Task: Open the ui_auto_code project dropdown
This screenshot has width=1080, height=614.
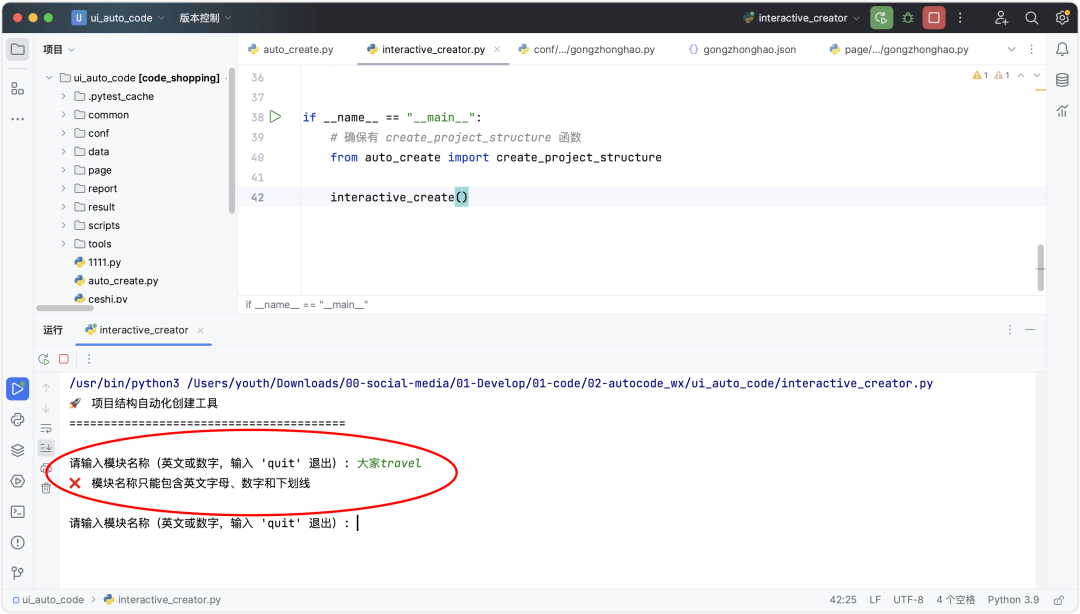Action: (x=118, y=18)
